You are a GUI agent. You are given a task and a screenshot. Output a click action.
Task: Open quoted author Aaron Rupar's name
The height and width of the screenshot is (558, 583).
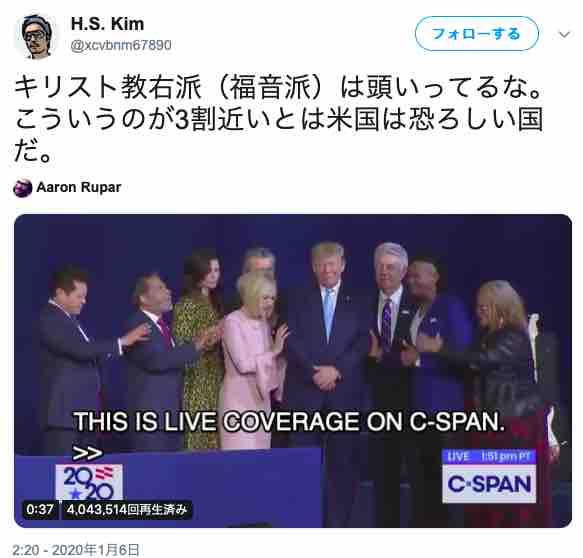tap(79, 187)
